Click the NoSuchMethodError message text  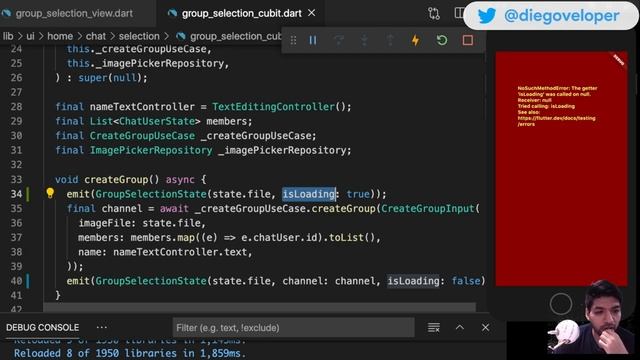[557, 91]
